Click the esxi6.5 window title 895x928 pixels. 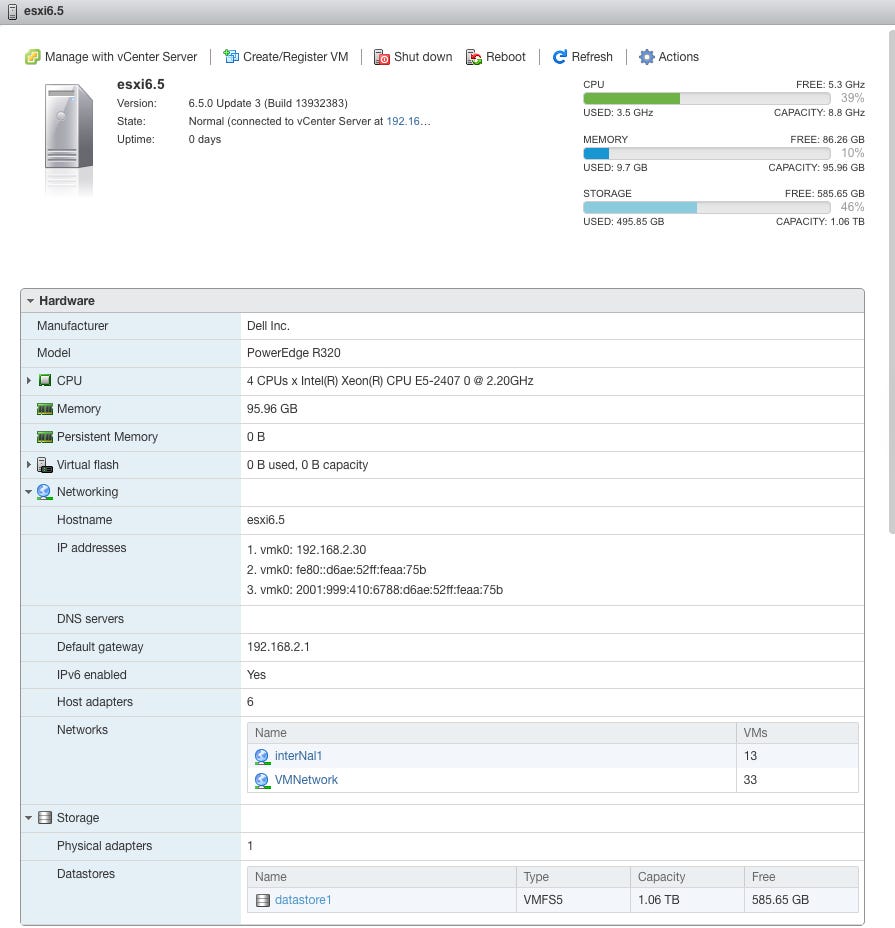point(44,11)
